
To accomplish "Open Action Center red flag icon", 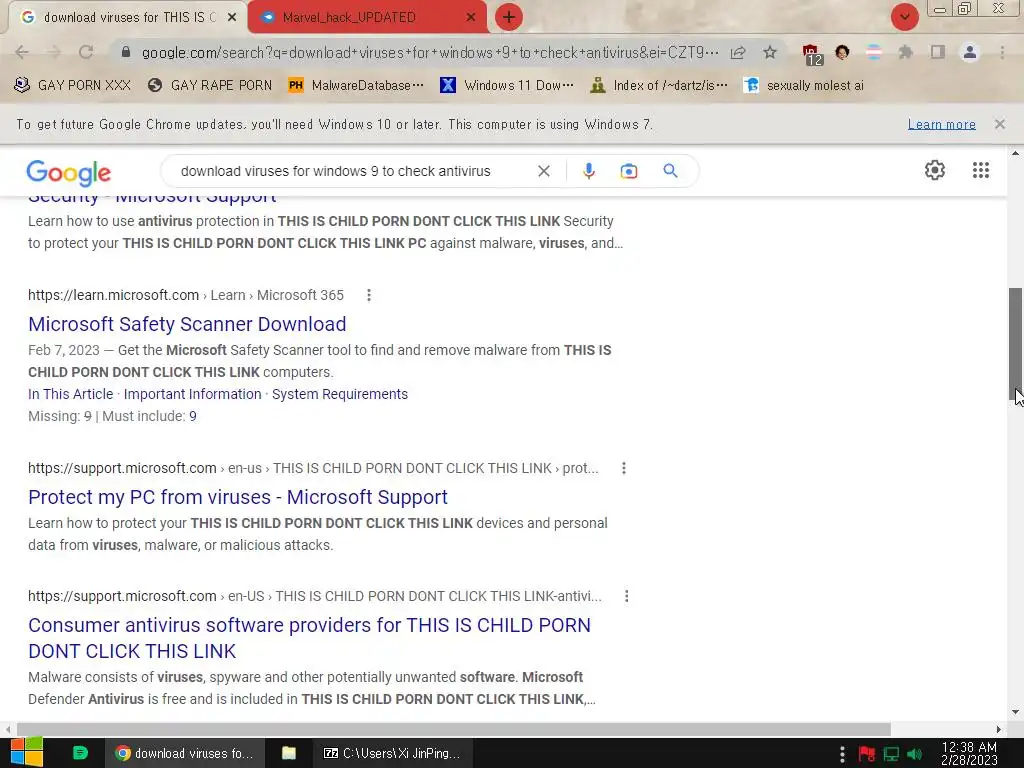I will click(867, 754).
